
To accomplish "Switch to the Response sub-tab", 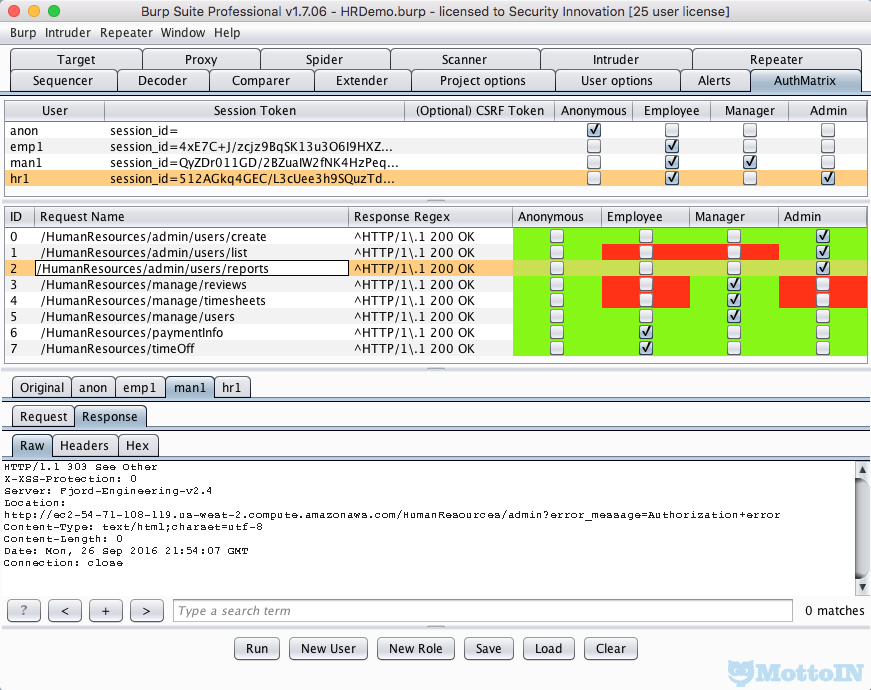I will (109, 417).
